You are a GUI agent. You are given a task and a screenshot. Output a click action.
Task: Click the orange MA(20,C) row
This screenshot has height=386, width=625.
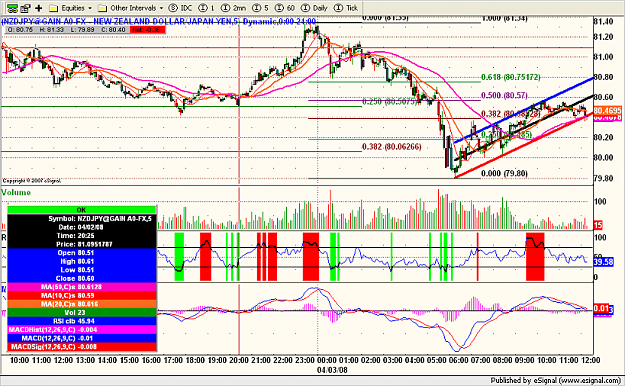click(x=82, y=304)
